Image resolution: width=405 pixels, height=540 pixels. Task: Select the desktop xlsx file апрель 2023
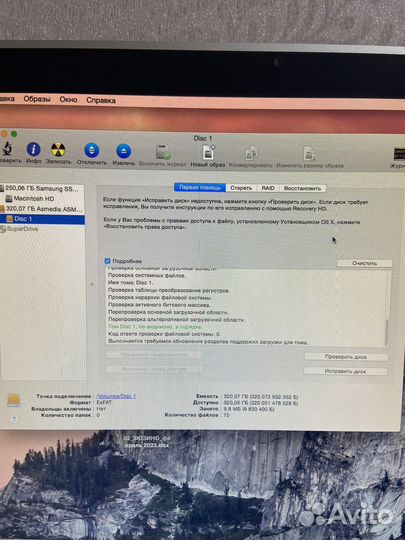click(147, 441)
